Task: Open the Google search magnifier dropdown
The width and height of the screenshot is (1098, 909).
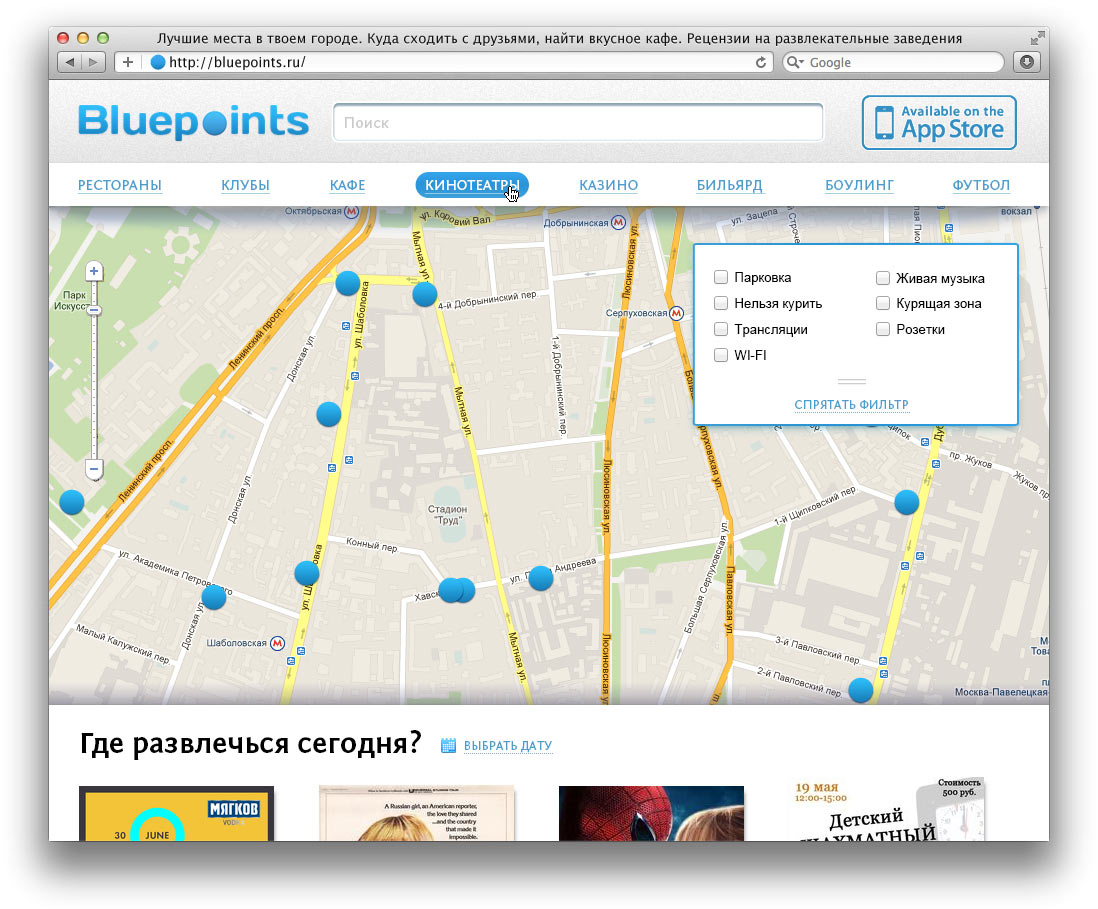Action: point(796,62)
